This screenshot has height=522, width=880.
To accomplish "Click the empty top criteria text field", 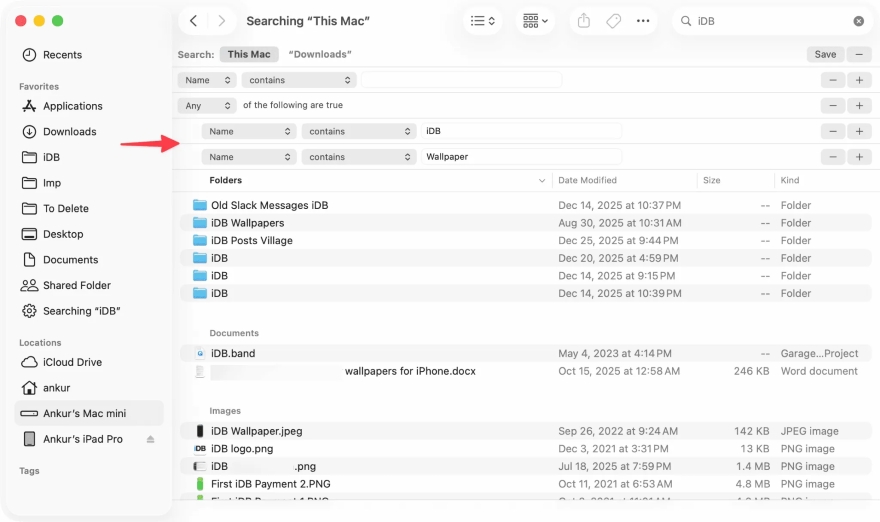I will [461, 80].
